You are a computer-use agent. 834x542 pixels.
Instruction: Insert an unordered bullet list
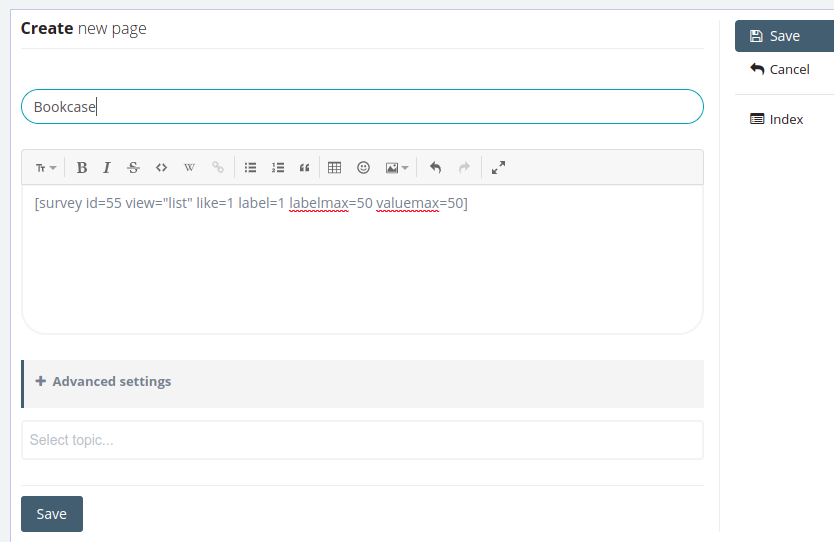pyautogui.click(x=250, y=168)
